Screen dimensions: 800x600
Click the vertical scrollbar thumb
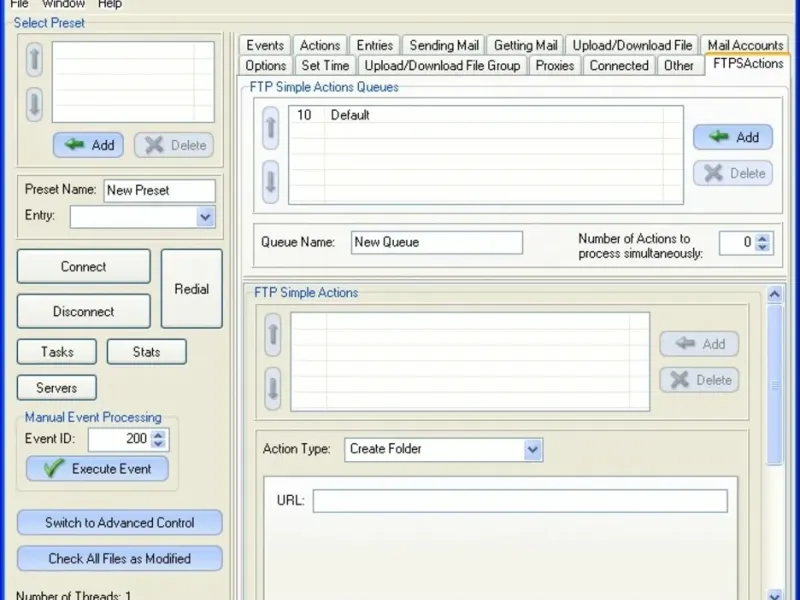point(774,385)
